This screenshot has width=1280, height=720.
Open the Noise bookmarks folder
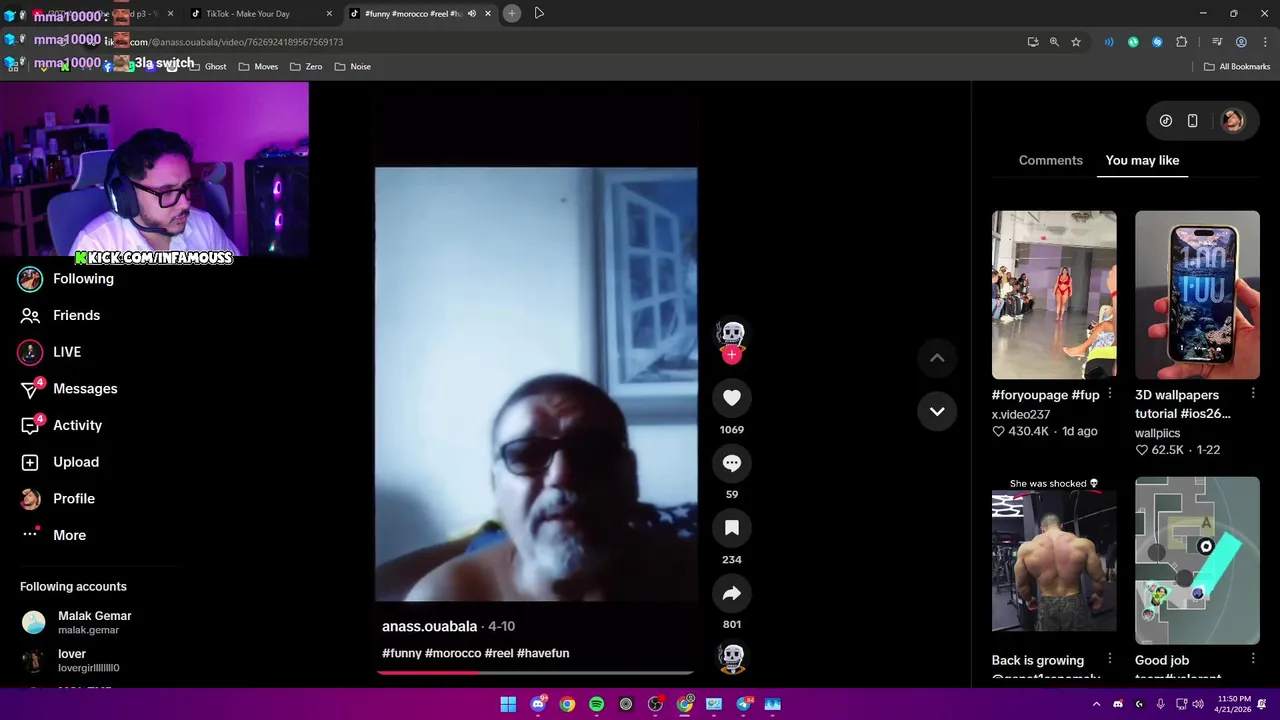(x=352, y=67)
